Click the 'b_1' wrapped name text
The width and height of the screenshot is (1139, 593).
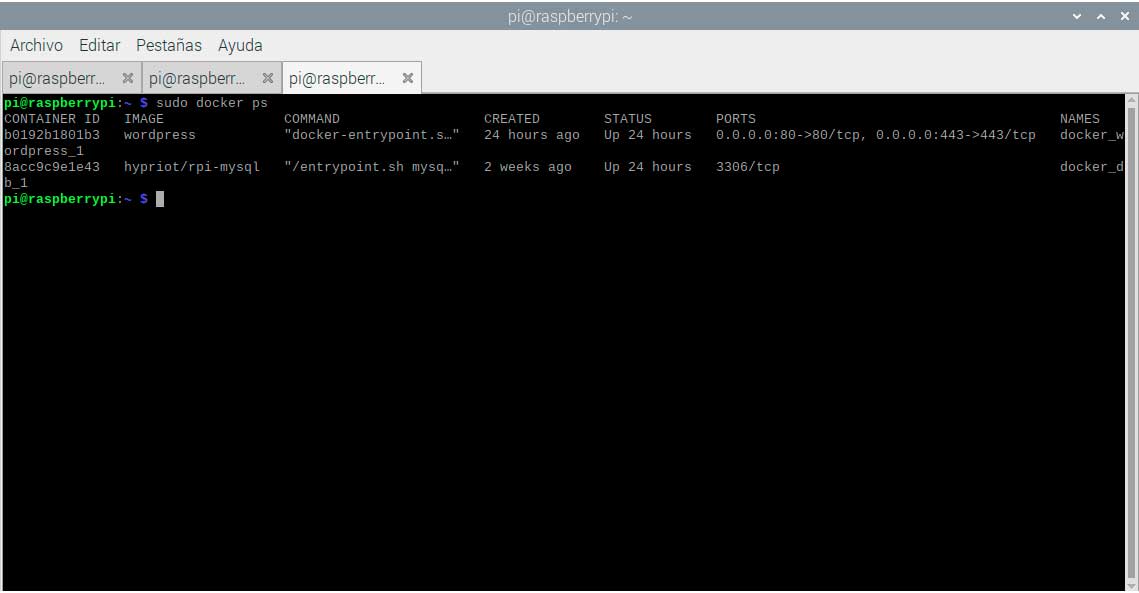[x=15, y=183]
